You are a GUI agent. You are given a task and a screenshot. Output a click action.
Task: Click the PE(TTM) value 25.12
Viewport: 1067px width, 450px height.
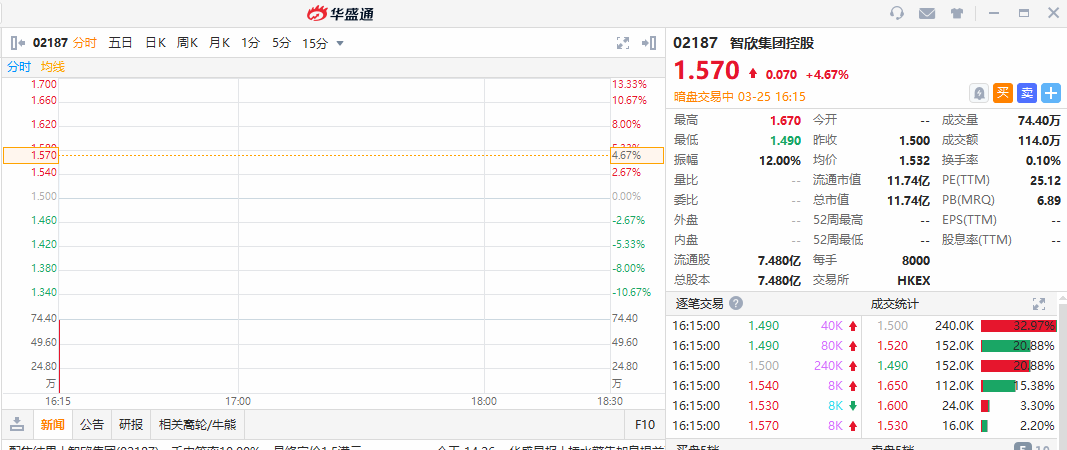pyautogui.click(x=1046, y=180)
